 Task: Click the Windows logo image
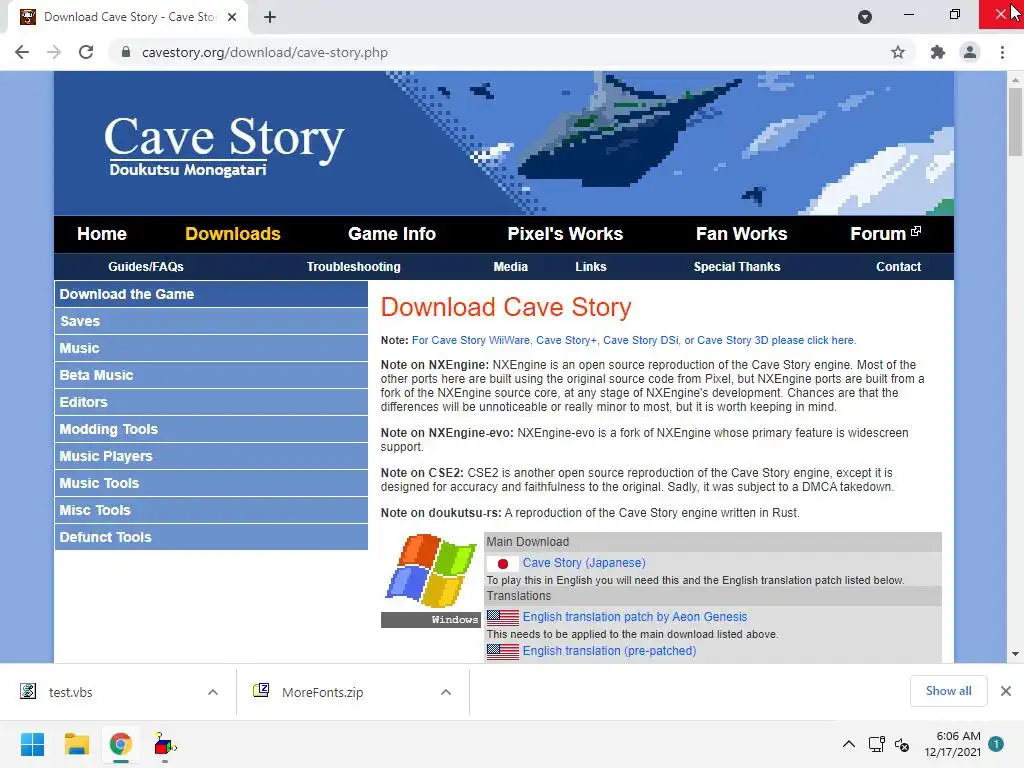[431, 571]
